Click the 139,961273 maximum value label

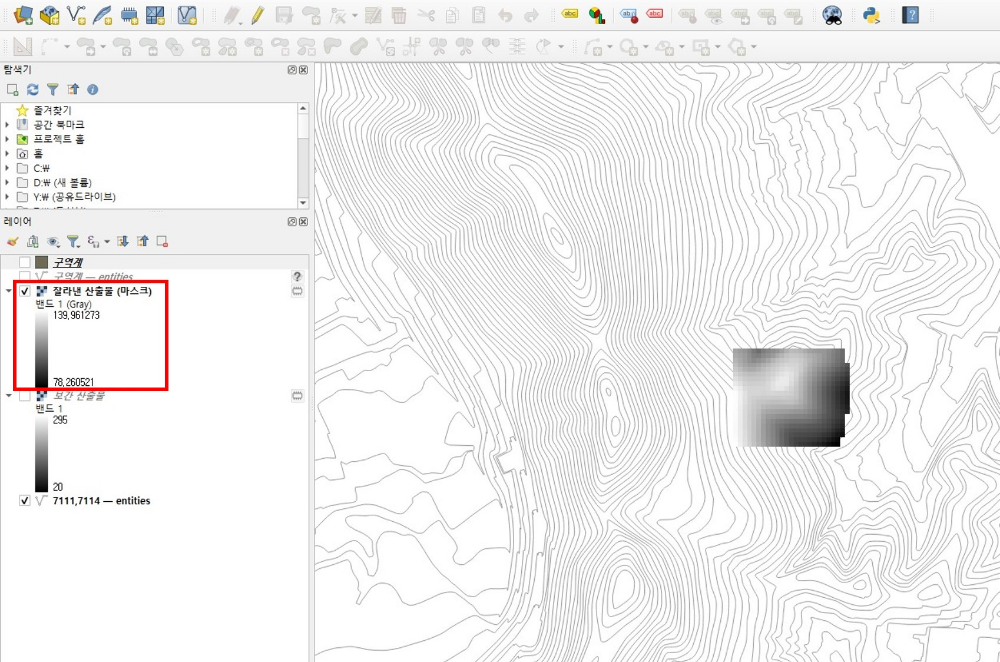coord(76,315)
